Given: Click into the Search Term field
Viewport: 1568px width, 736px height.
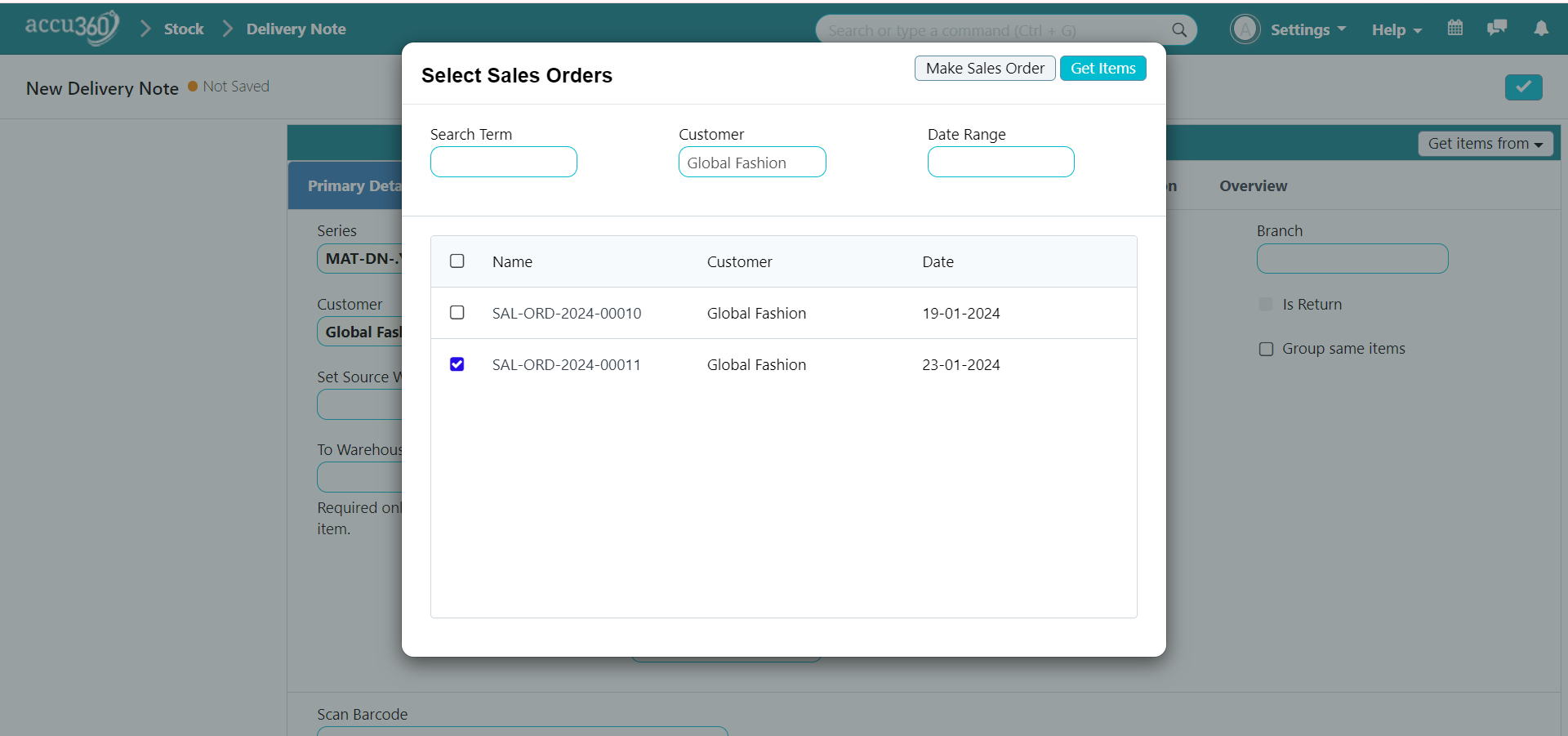Looking at the screenshot, I should coord(503,162).
